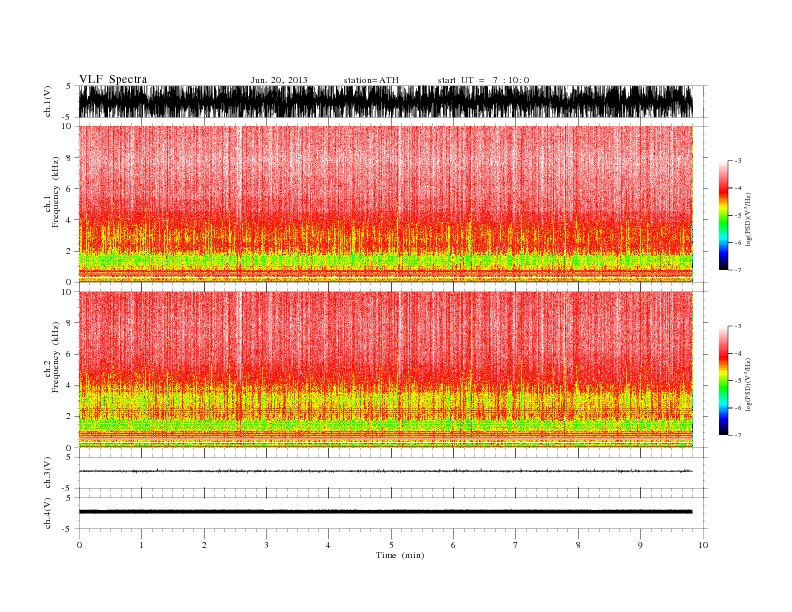Click the "0" tick on the time axis

click(79, 545)
